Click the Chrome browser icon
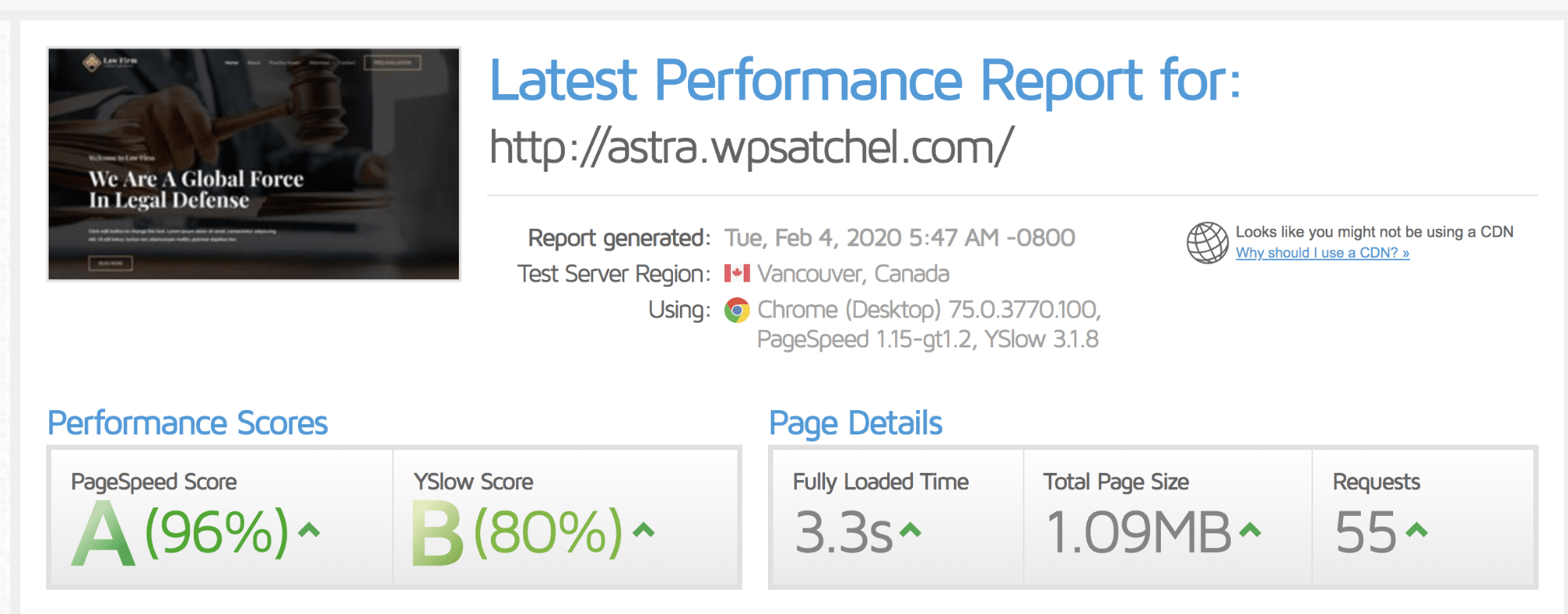1568x614 pixels. point(737,309)
